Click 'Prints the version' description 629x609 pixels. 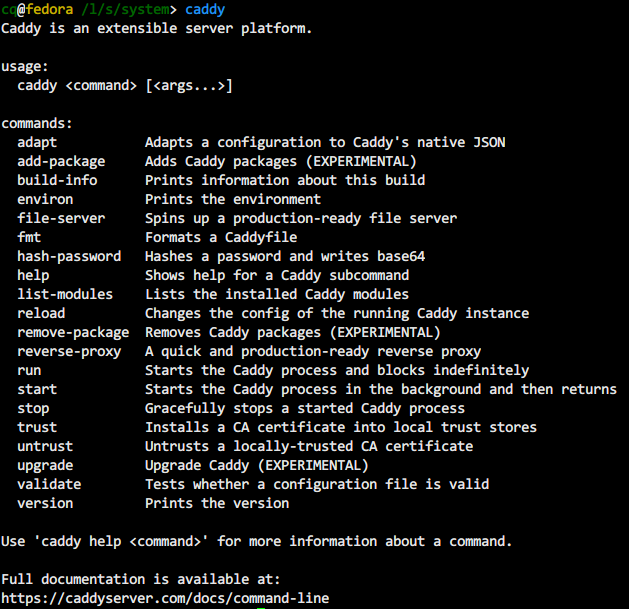pos(217,503)
